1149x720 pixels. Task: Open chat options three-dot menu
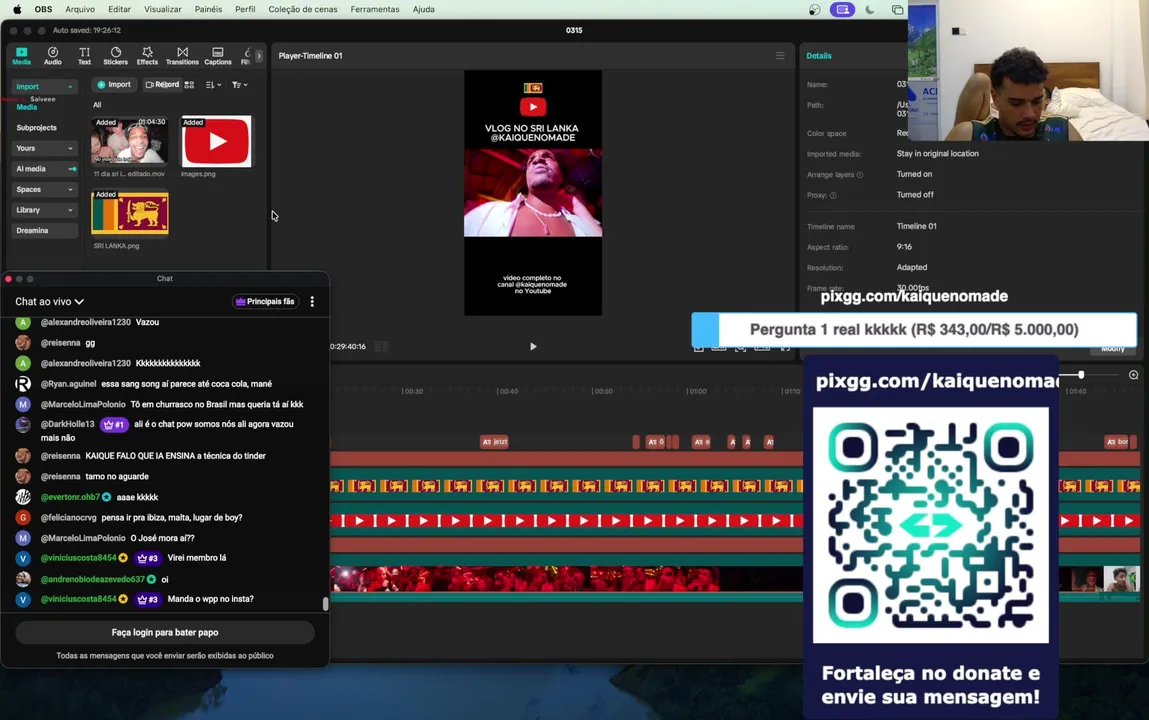(x=312, y=302)
